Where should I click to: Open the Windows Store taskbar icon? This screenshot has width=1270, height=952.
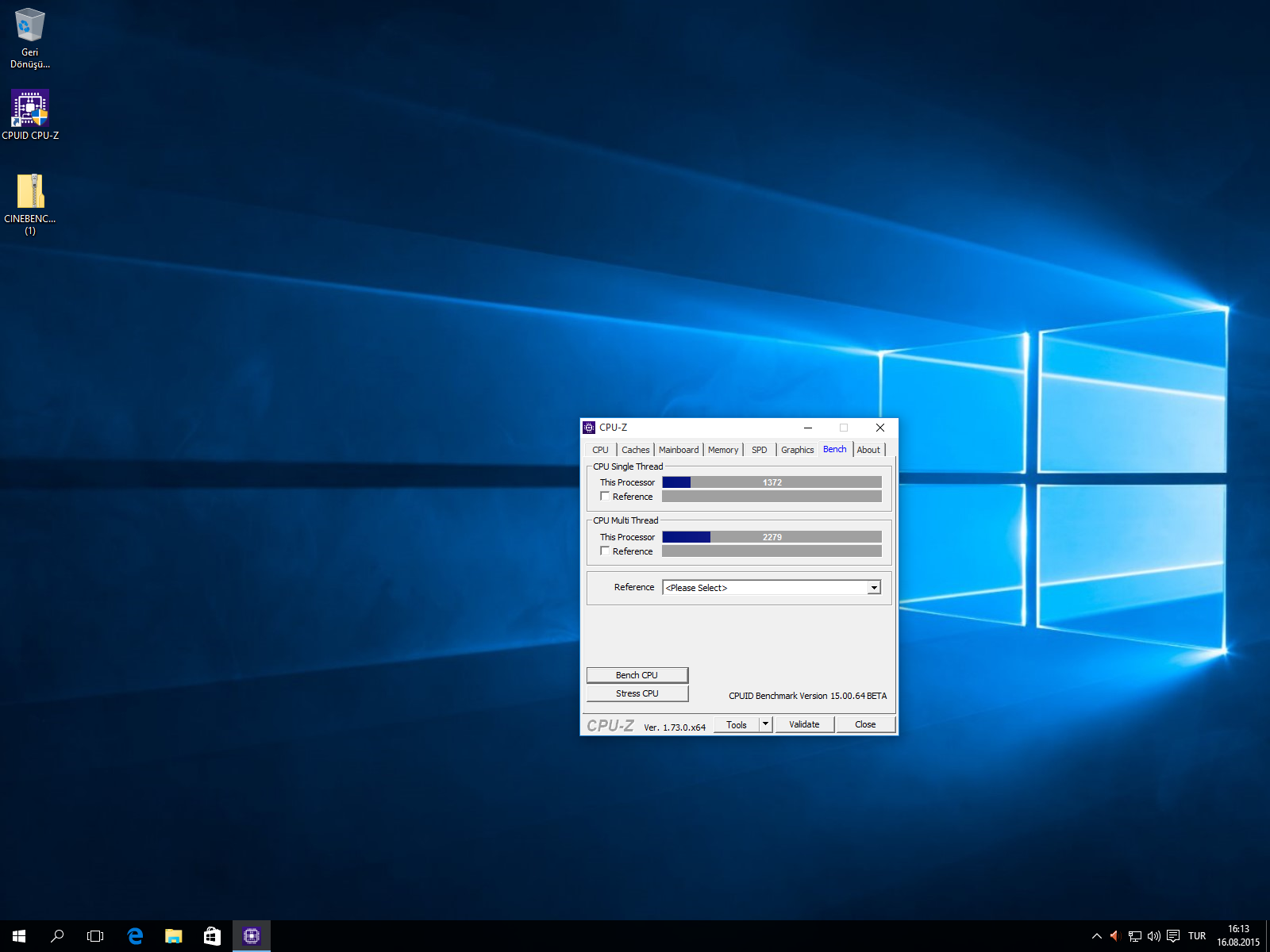(x=212, y=936)
